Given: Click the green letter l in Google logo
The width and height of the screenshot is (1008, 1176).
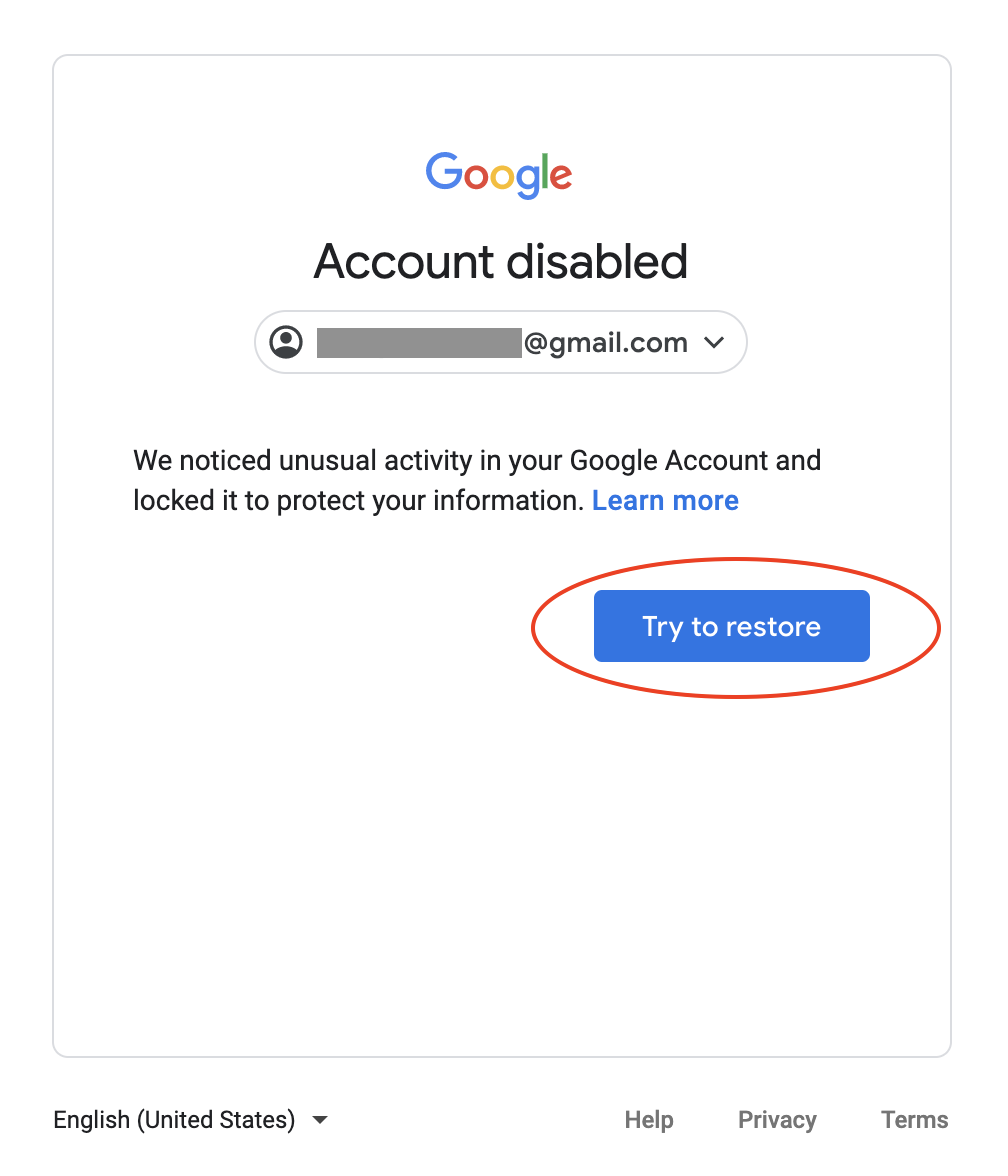Looking at the screenshot, I should click(x=542, y=172).
